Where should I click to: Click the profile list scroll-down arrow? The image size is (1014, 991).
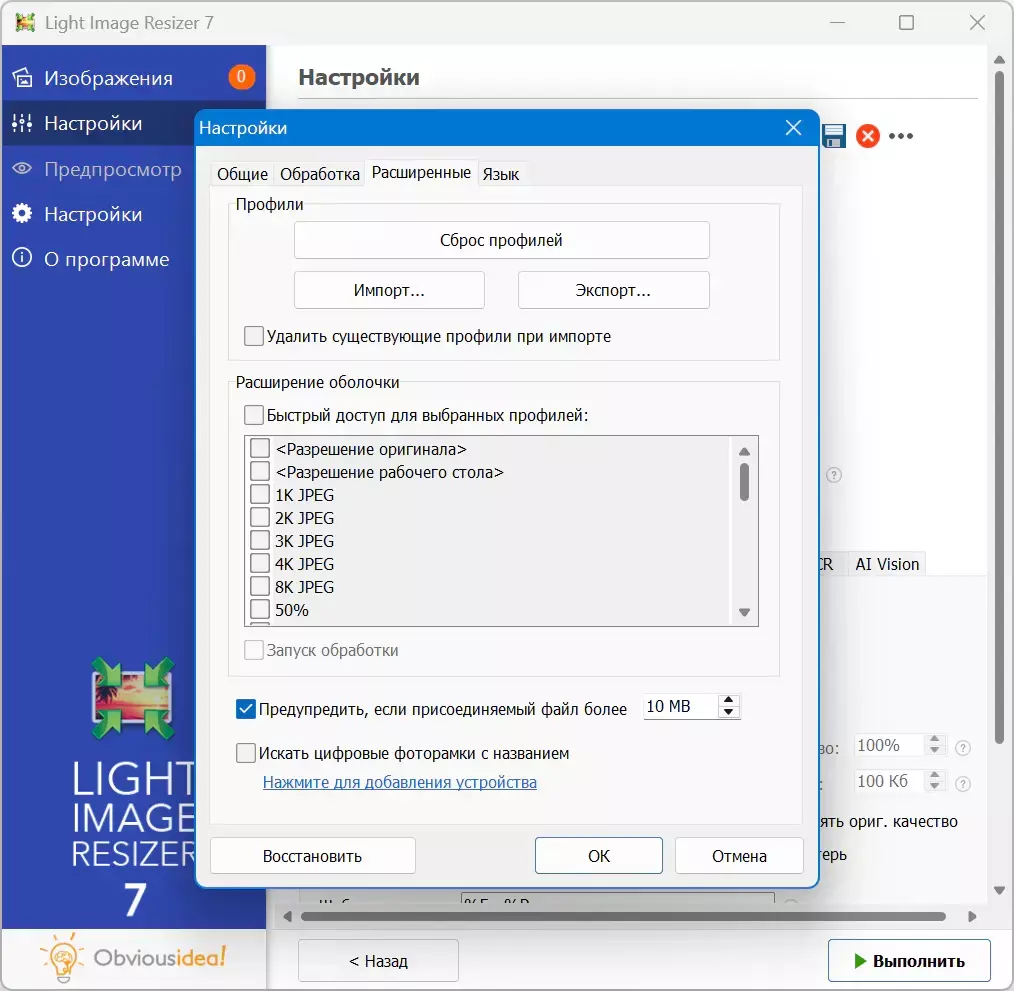coord(744,612)
